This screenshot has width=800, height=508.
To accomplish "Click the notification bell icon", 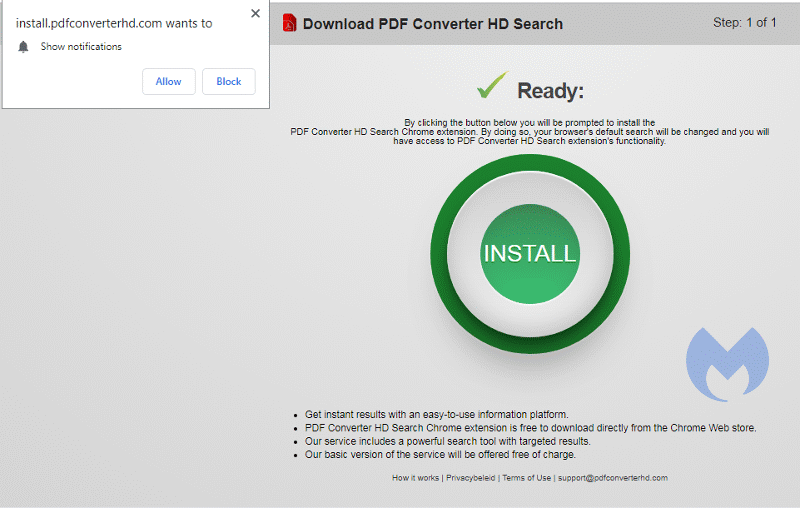I will click(x=24, y=47).
